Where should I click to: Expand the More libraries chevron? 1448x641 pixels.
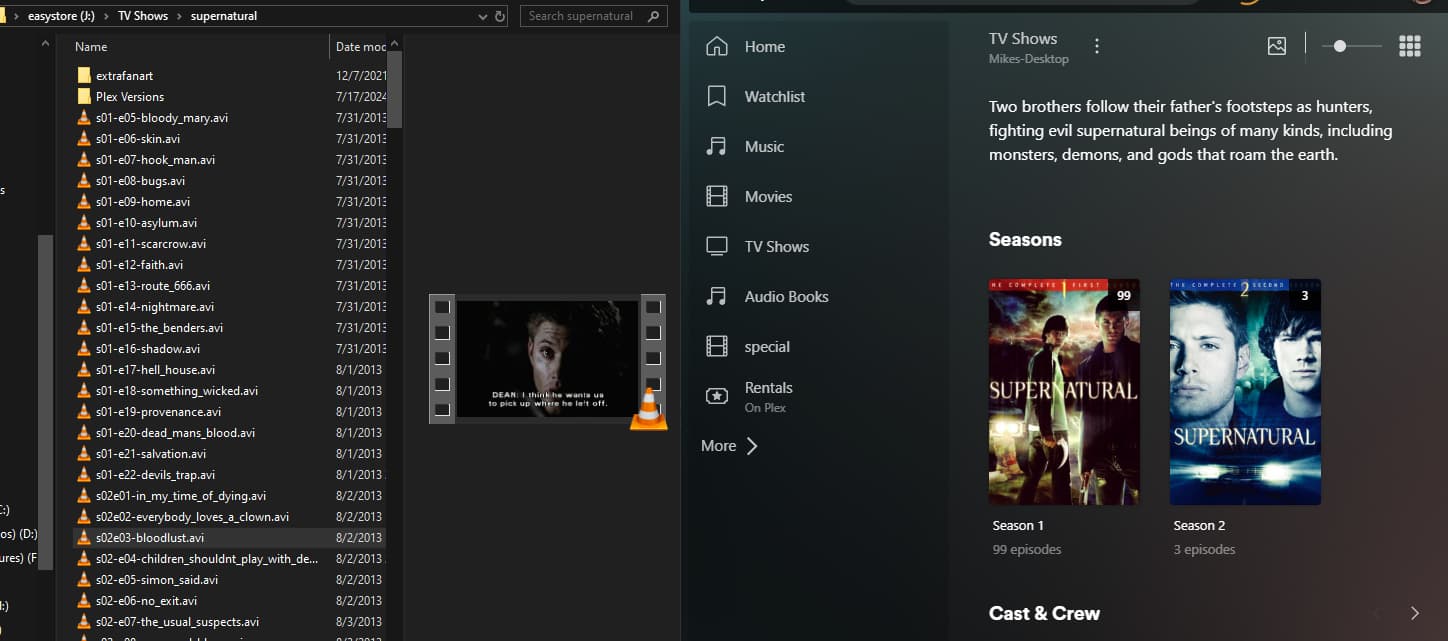(x=753, y=446)
